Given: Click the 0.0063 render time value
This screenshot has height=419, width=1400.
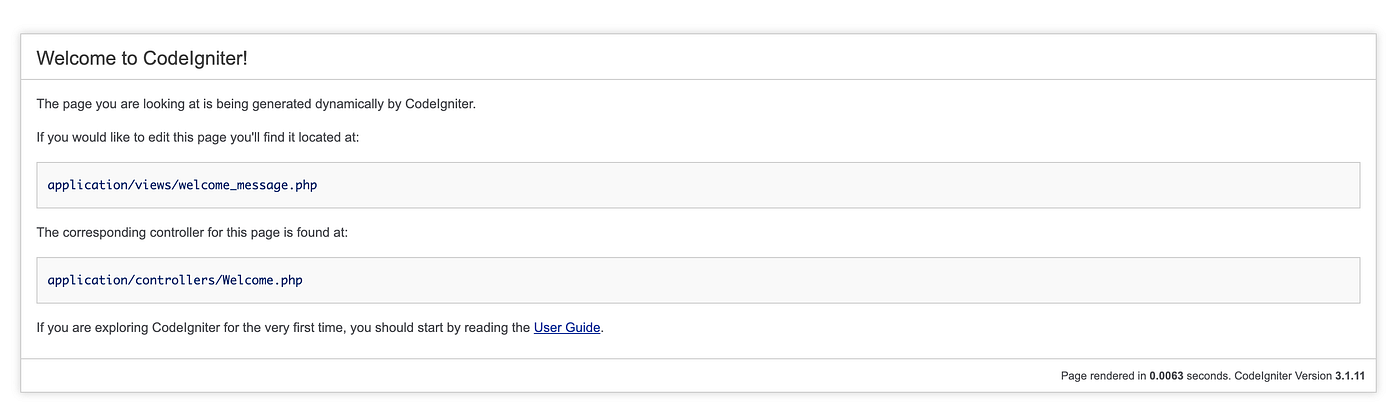Looking at the screenshot, I should [x=1165, y=376].
